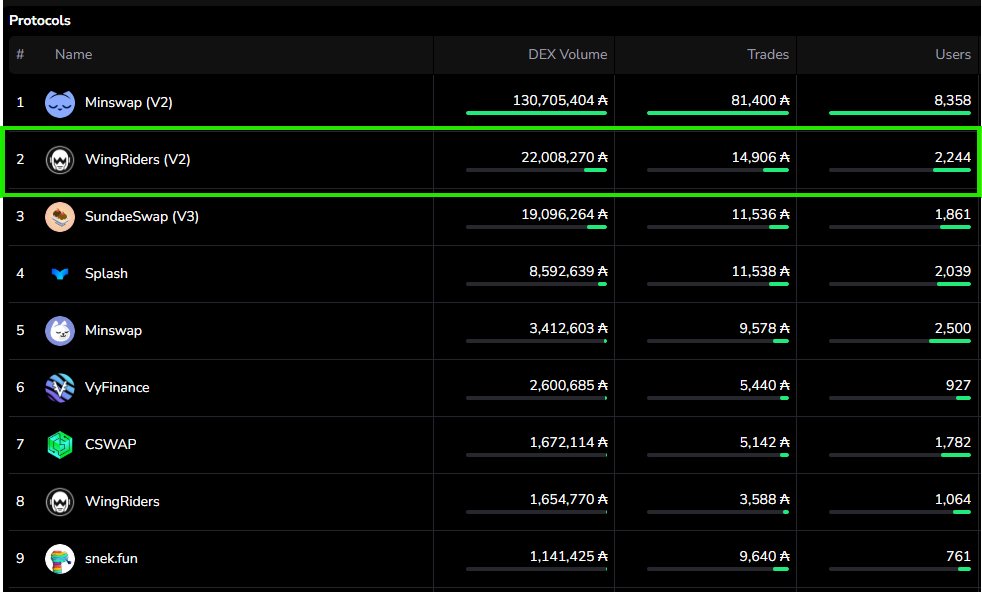Image resolution: width=982 pixels, height=592 pixels.
Task: Sort table by DEX Volume column header
Action: pos(567,54)
